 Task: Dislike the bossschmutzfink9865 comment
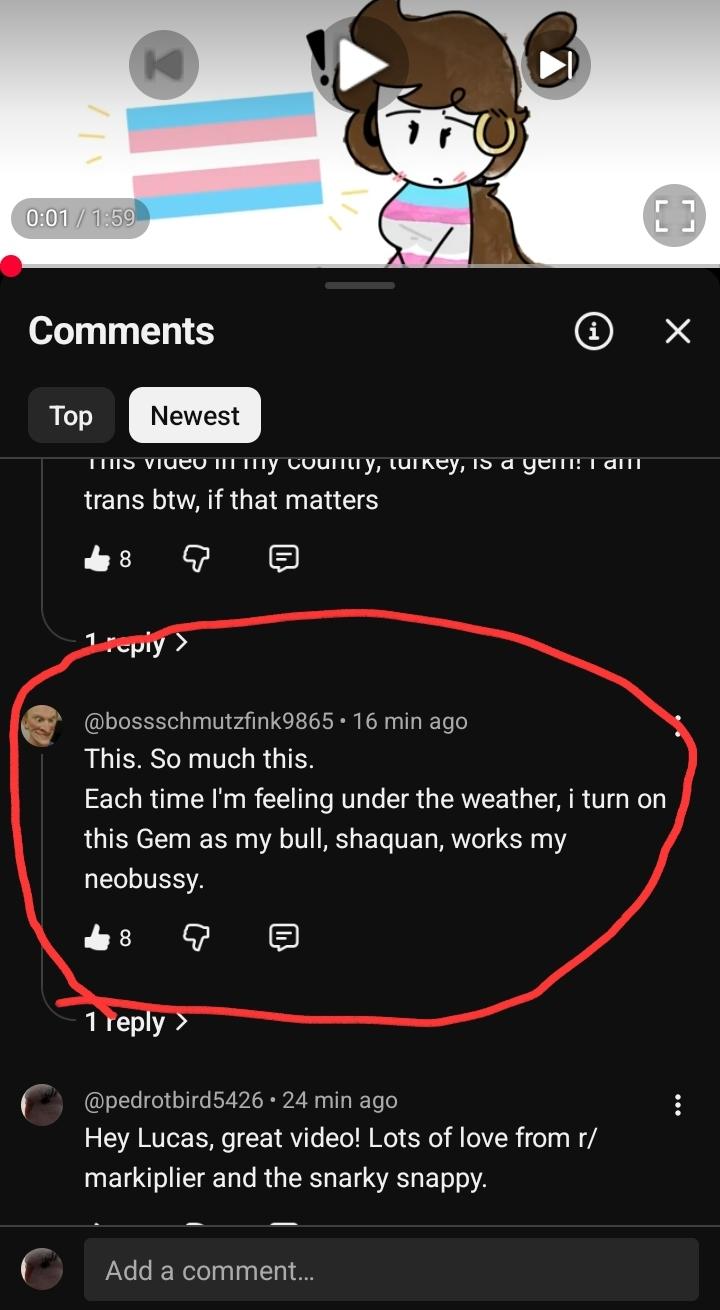click(196, 937)
